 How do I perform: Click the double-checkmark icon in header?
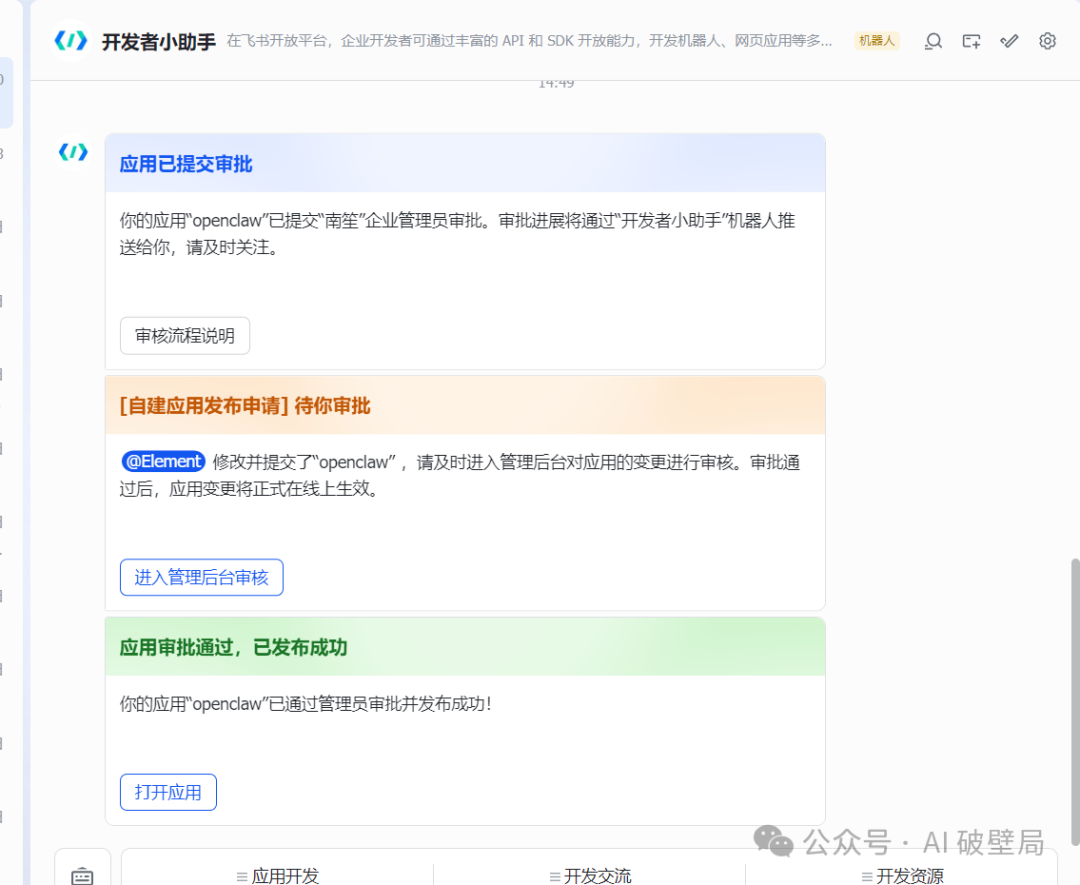coord(1009,41)
